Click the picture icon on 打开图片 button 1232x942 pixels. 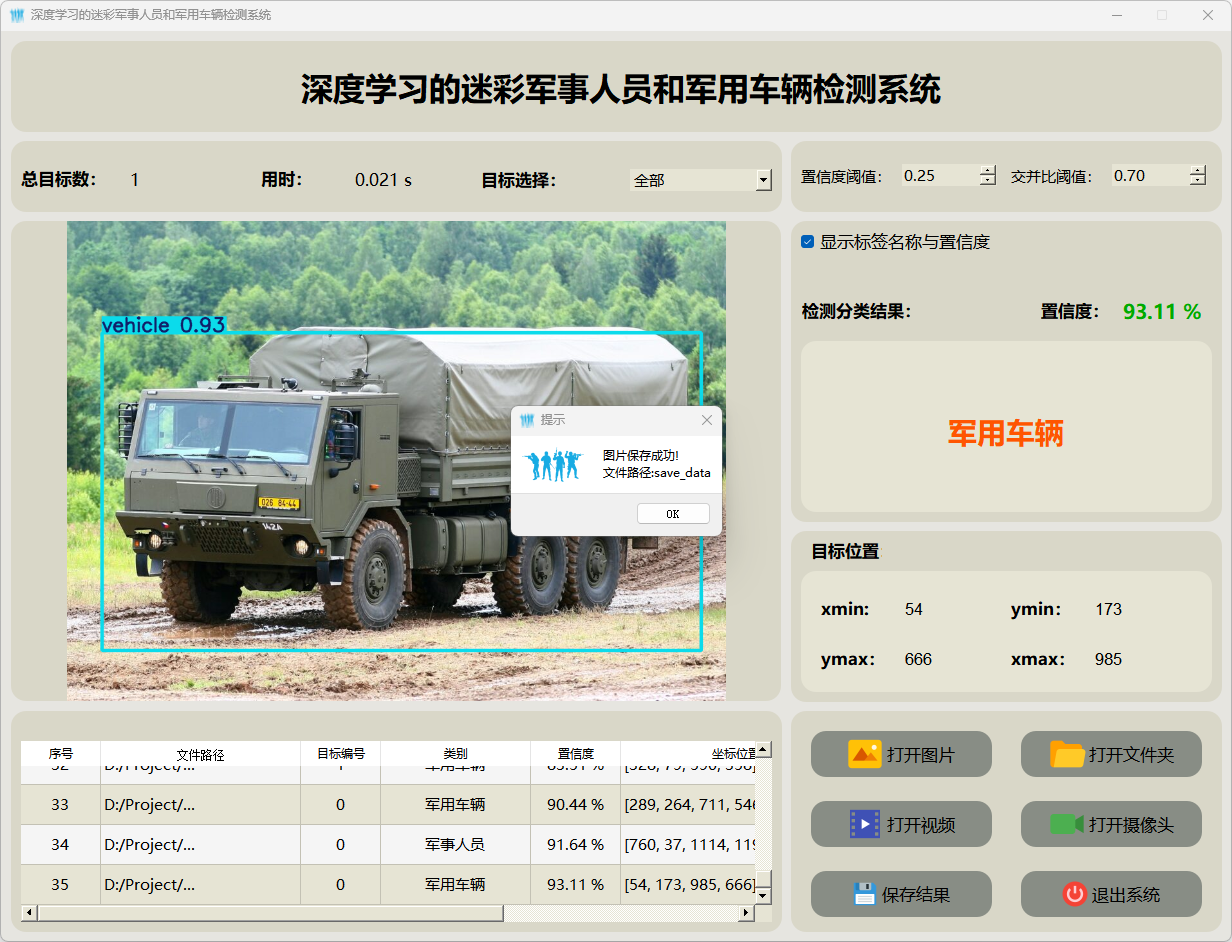tap(864, 754)
